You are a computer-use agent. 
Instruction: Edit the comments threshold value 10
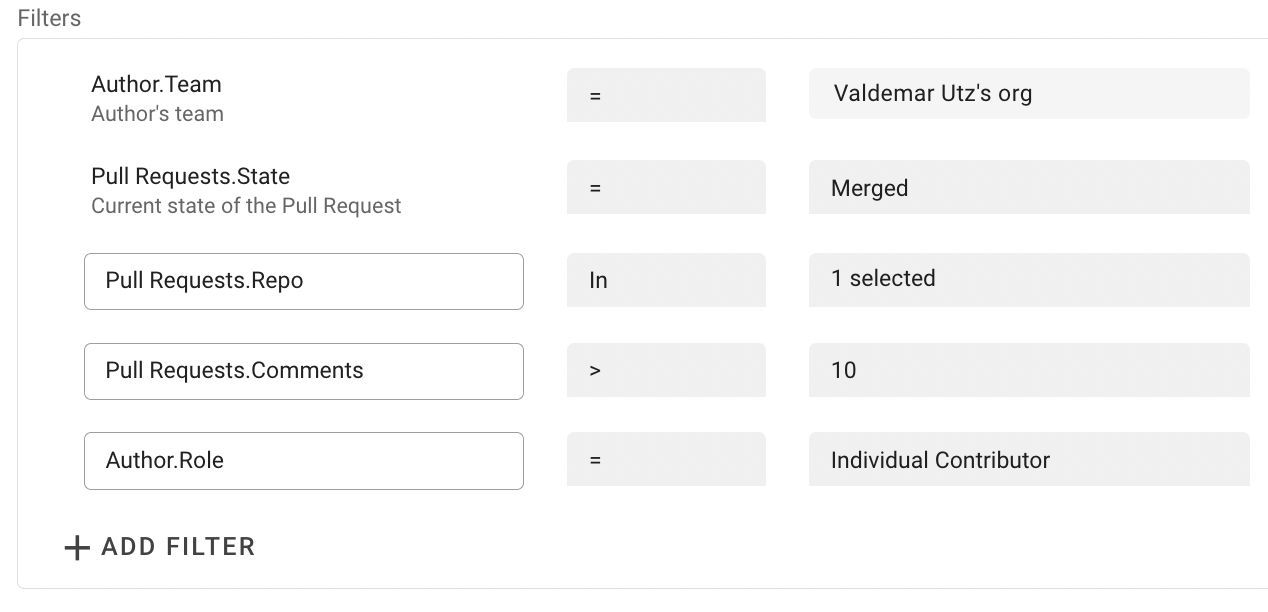[1028, 370]
